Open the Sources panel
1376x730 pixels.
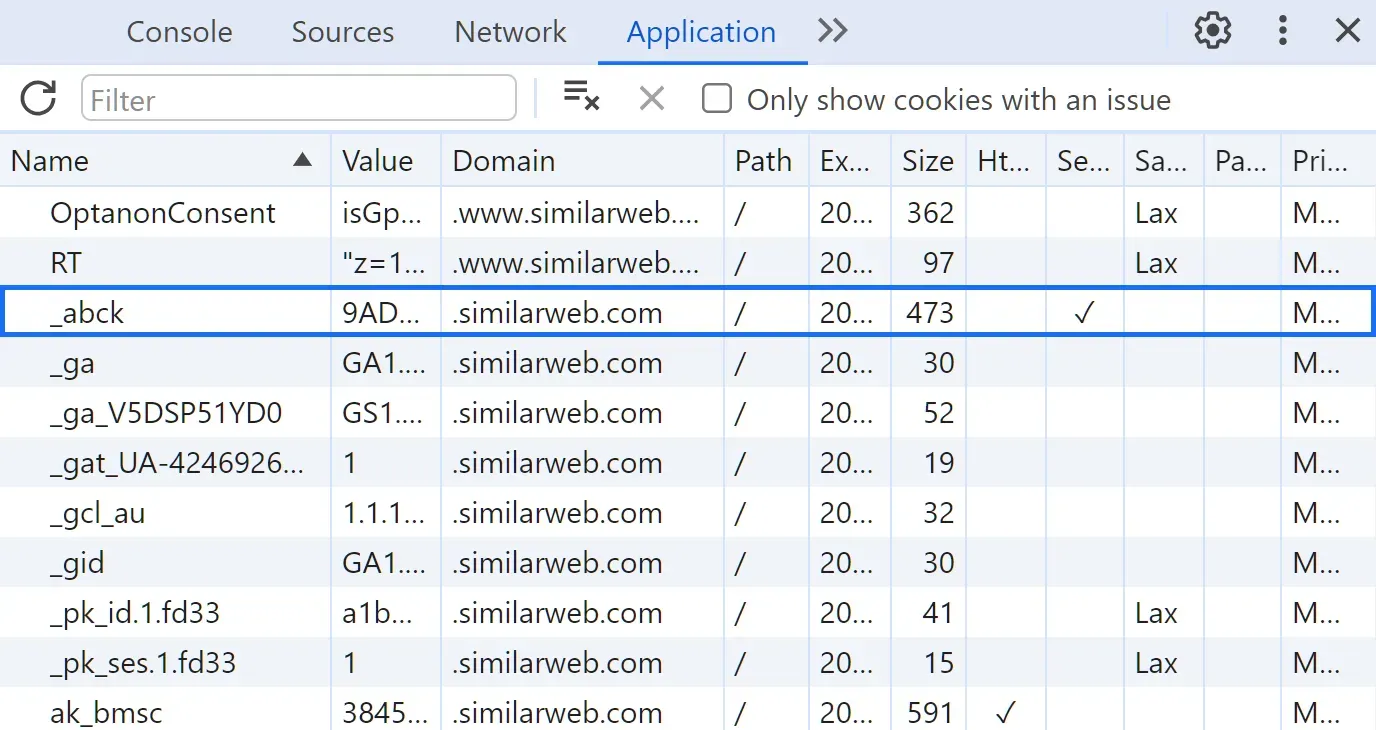coord(342,31)
